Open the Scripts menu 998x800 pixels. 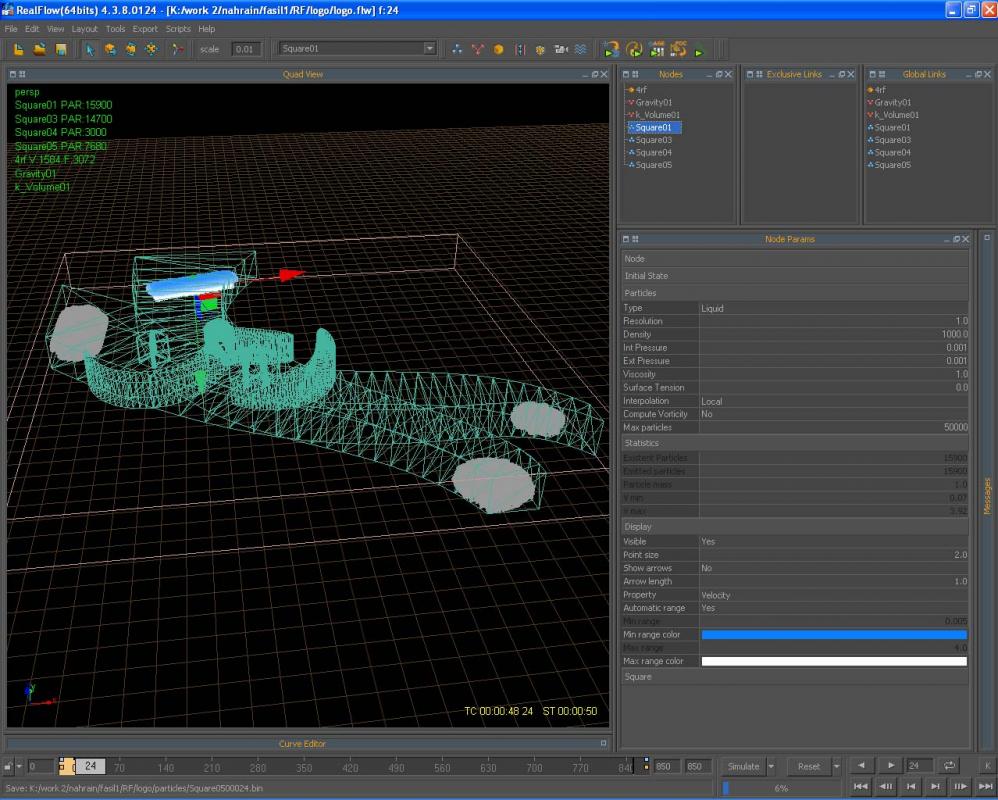pos(178,29)
